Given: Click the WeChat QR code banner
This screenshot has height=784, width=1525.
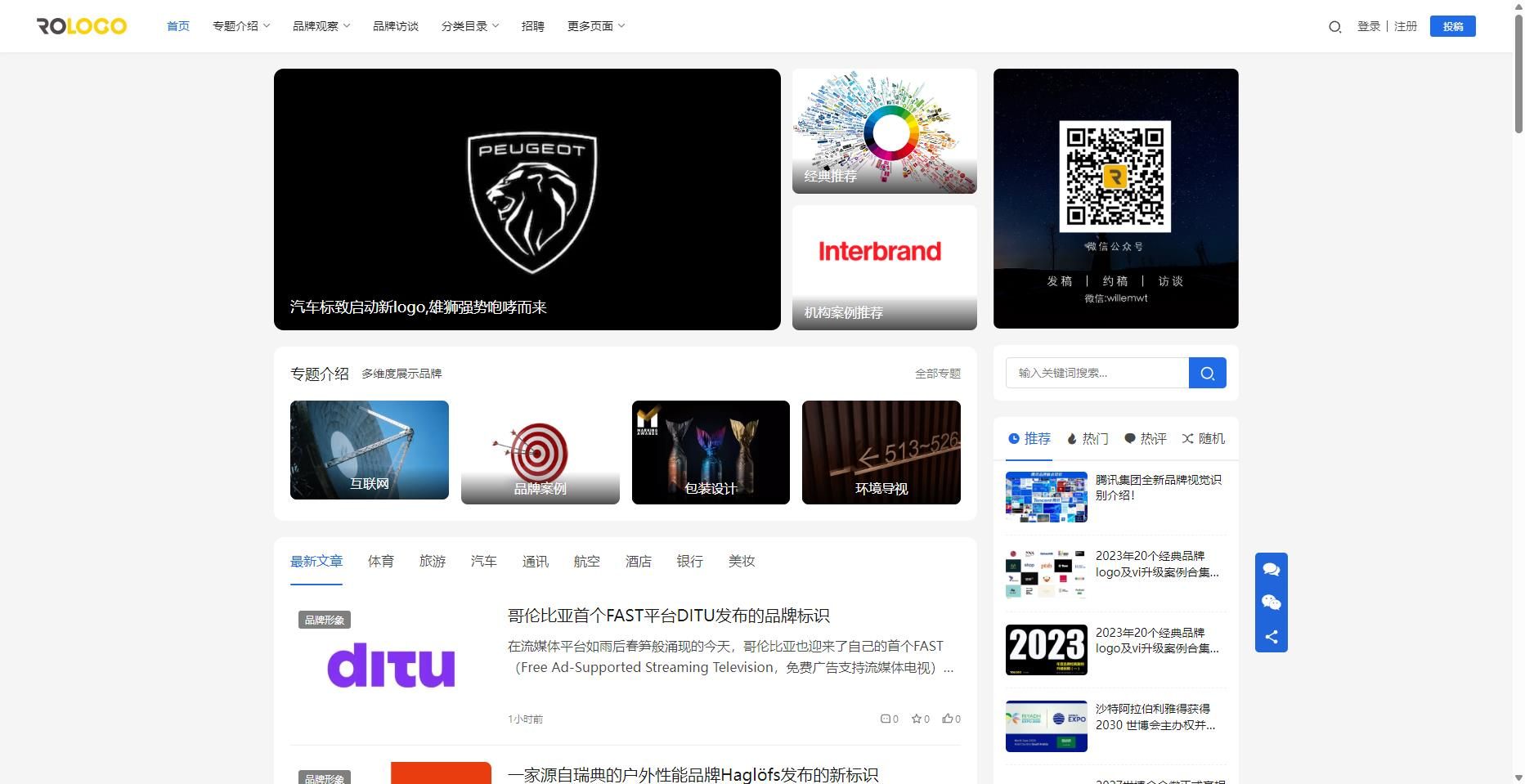Looking at the screenshot, I should point(1116,199).
